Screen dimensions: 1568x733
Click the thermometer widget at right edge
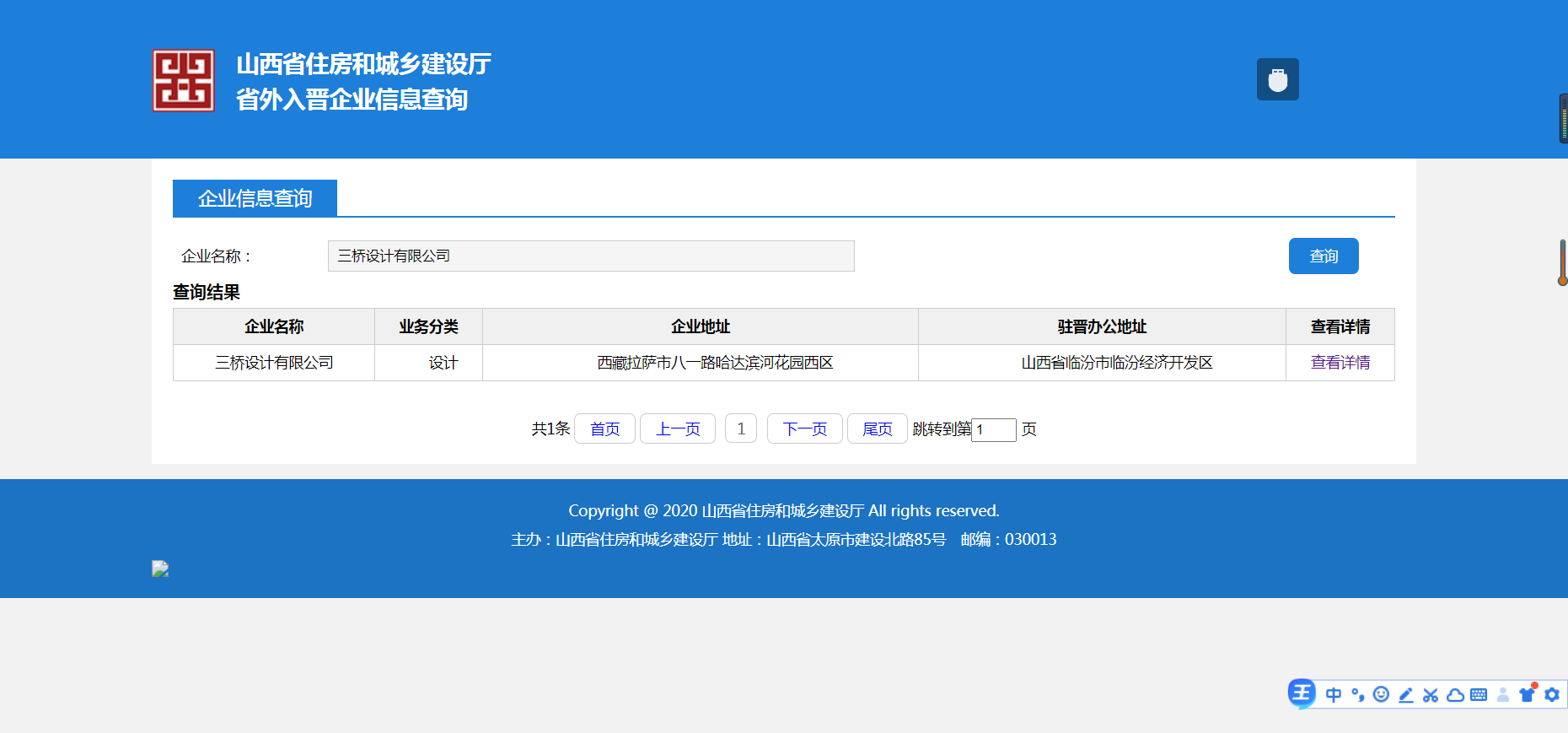tap(1562, 263)
